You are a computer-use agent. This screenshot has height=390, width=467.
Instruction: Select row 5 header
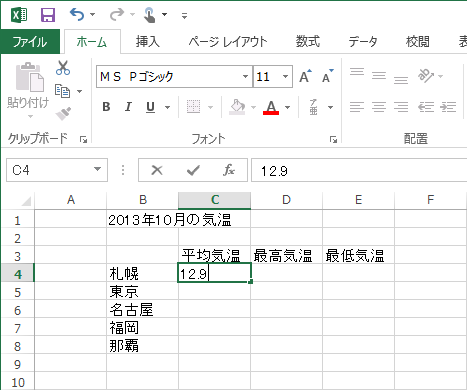(x=17, y=292)
